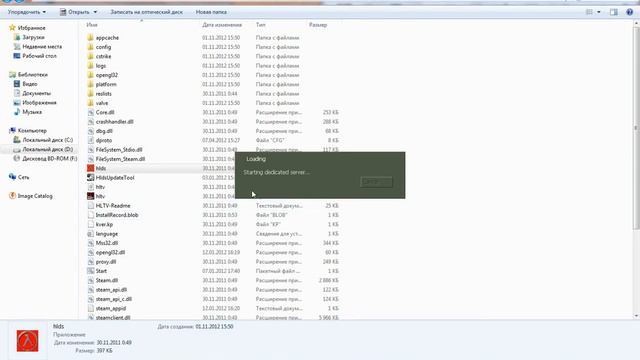Toggle the preview pane icon
The height and width of the screenshot is (360, 640).
[613, 12]
